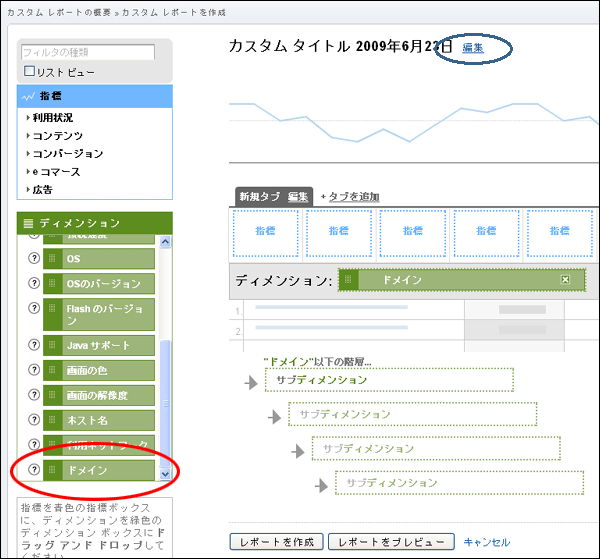
Task: Expand the コンバージョン metrics group
Action: coord(65,153)
